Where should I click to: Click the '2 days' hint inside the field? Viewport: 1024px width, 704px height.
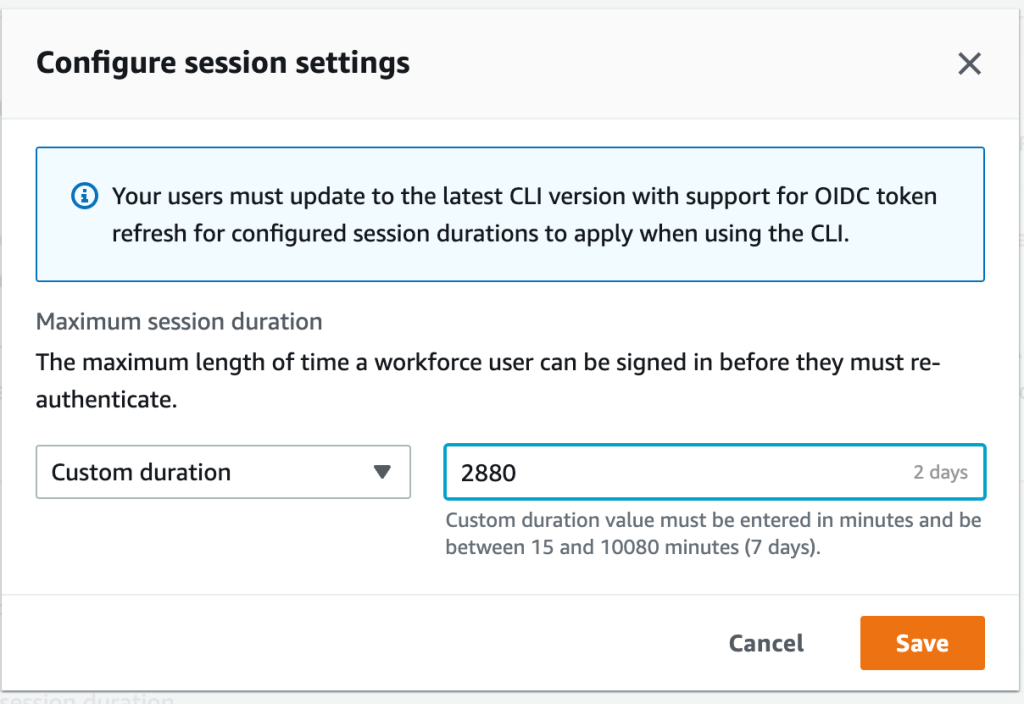pos(939,471)
